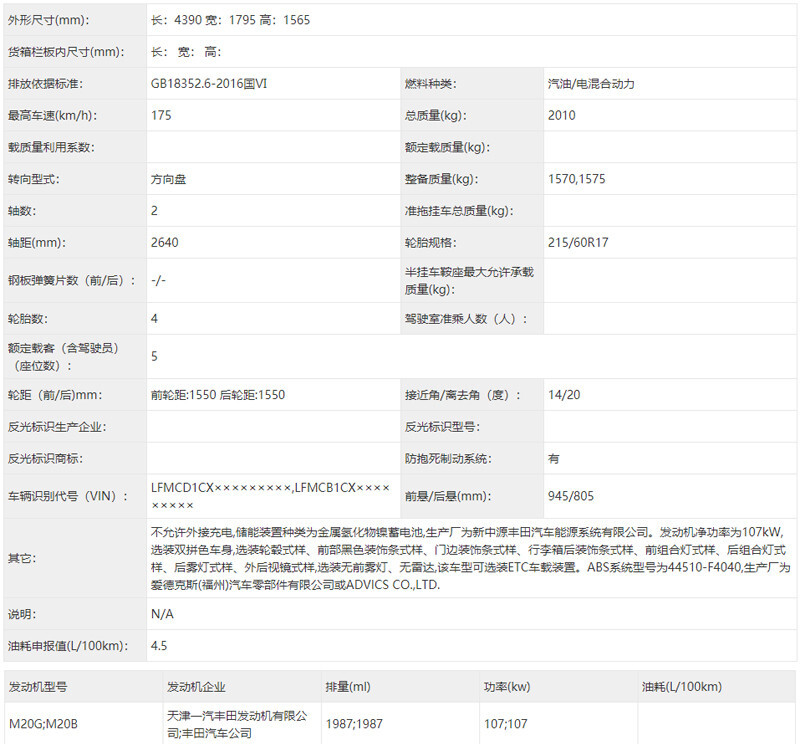The height and width of the screenshot is (744, 800).
Task: Click the 轮胎规格 label
Action: (430, 242)
